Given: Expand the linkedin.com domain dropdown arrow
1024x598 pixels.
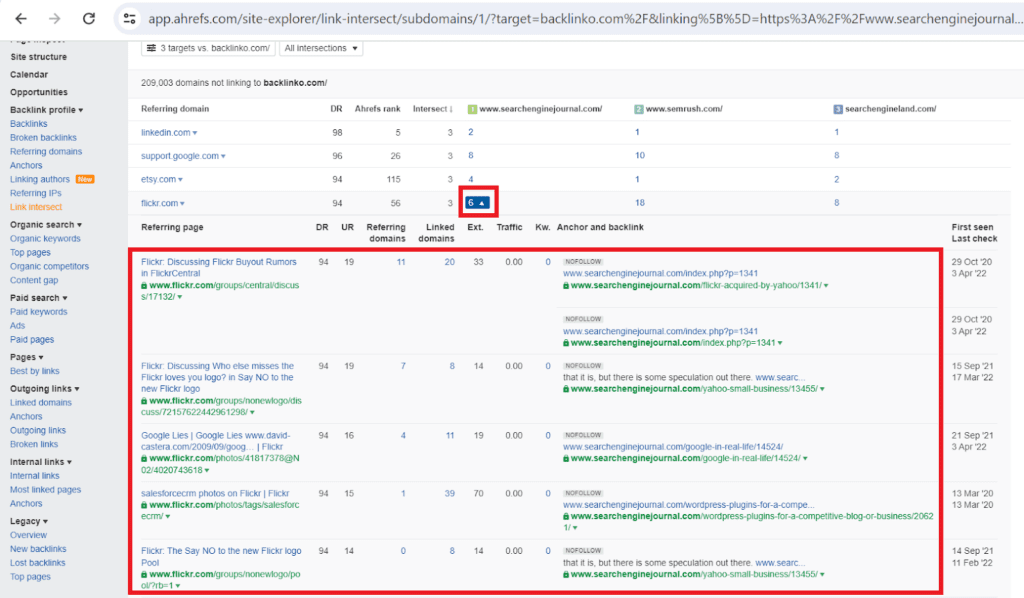Looking at the screenshot, I should point(195,133).
